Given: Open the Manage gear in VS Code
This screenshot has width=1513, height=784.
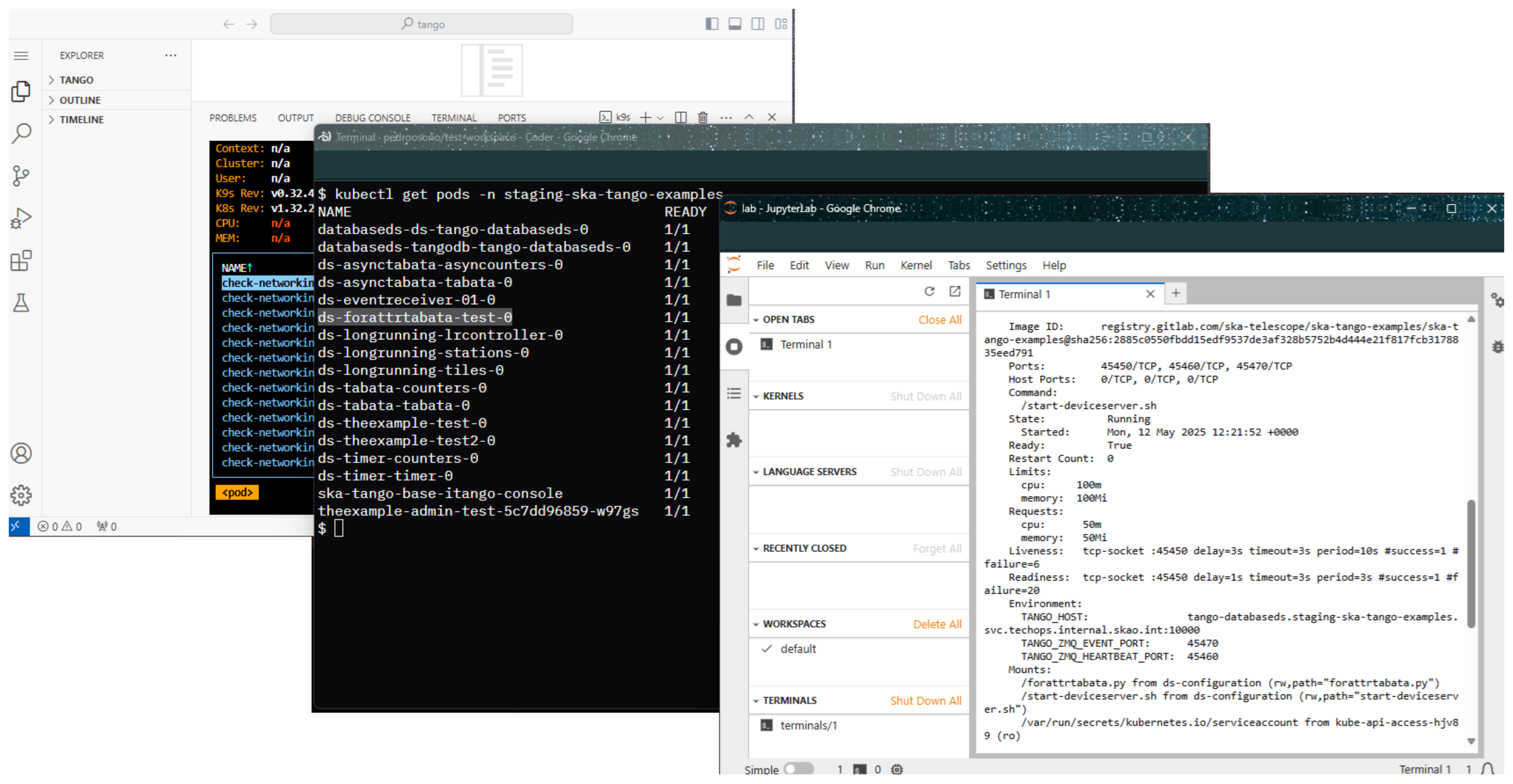Looking at the screenshot, I should [x=21, y=496].
